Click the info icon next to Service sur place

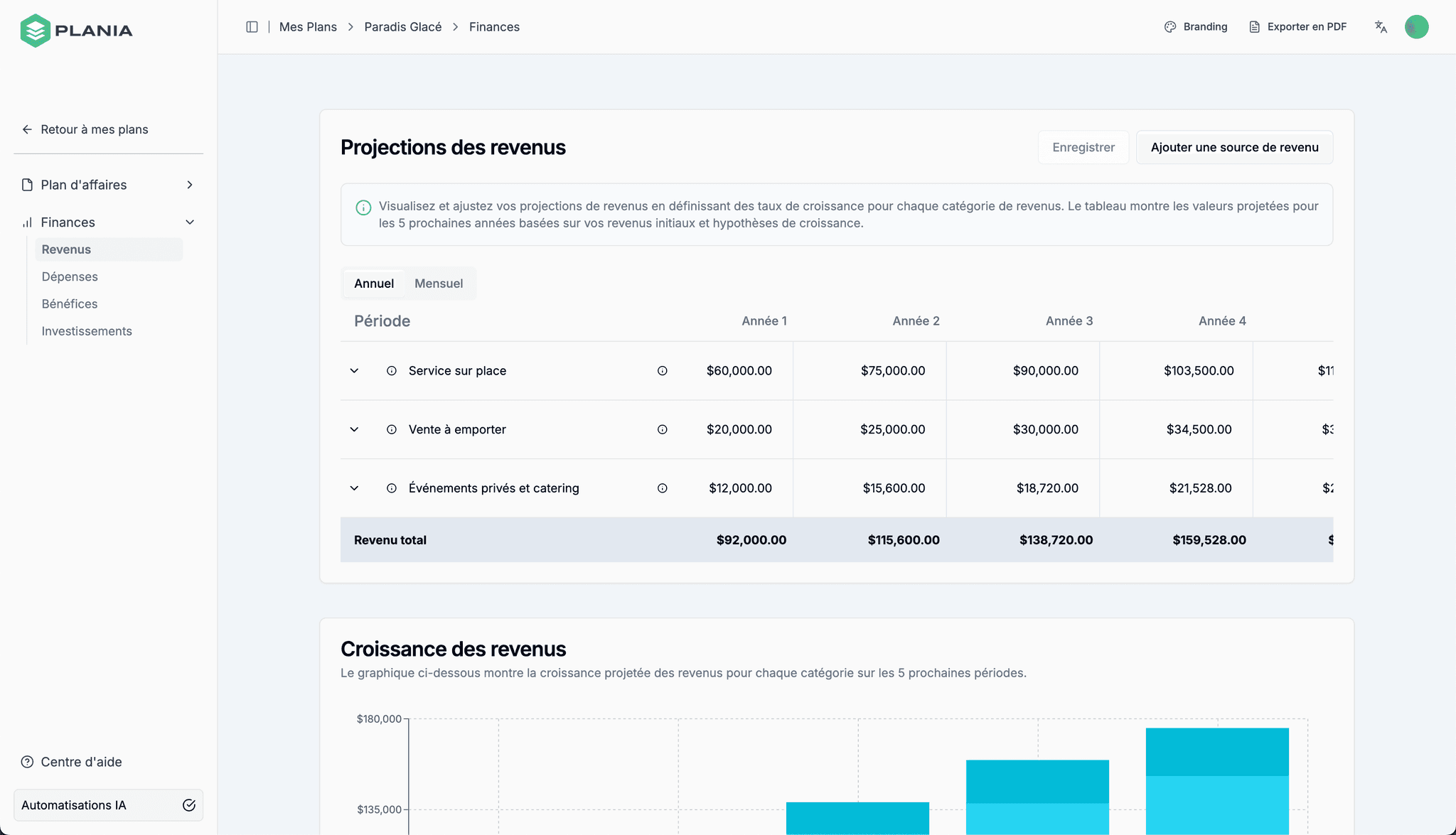pyautogui.click(x=392, y=370)
